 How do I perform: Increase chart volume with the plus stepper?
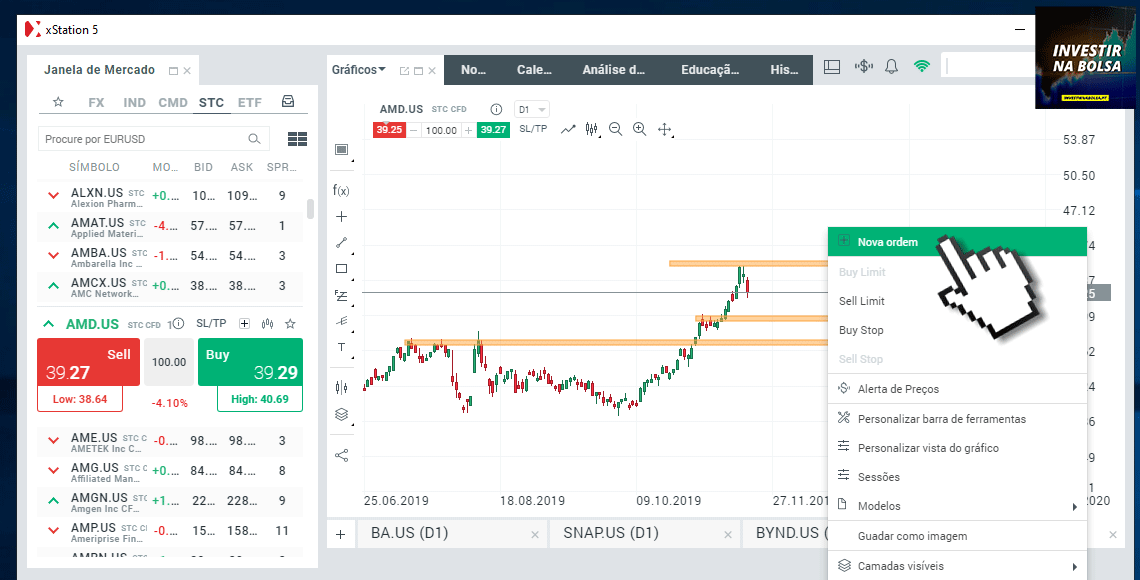coord(469,130)
